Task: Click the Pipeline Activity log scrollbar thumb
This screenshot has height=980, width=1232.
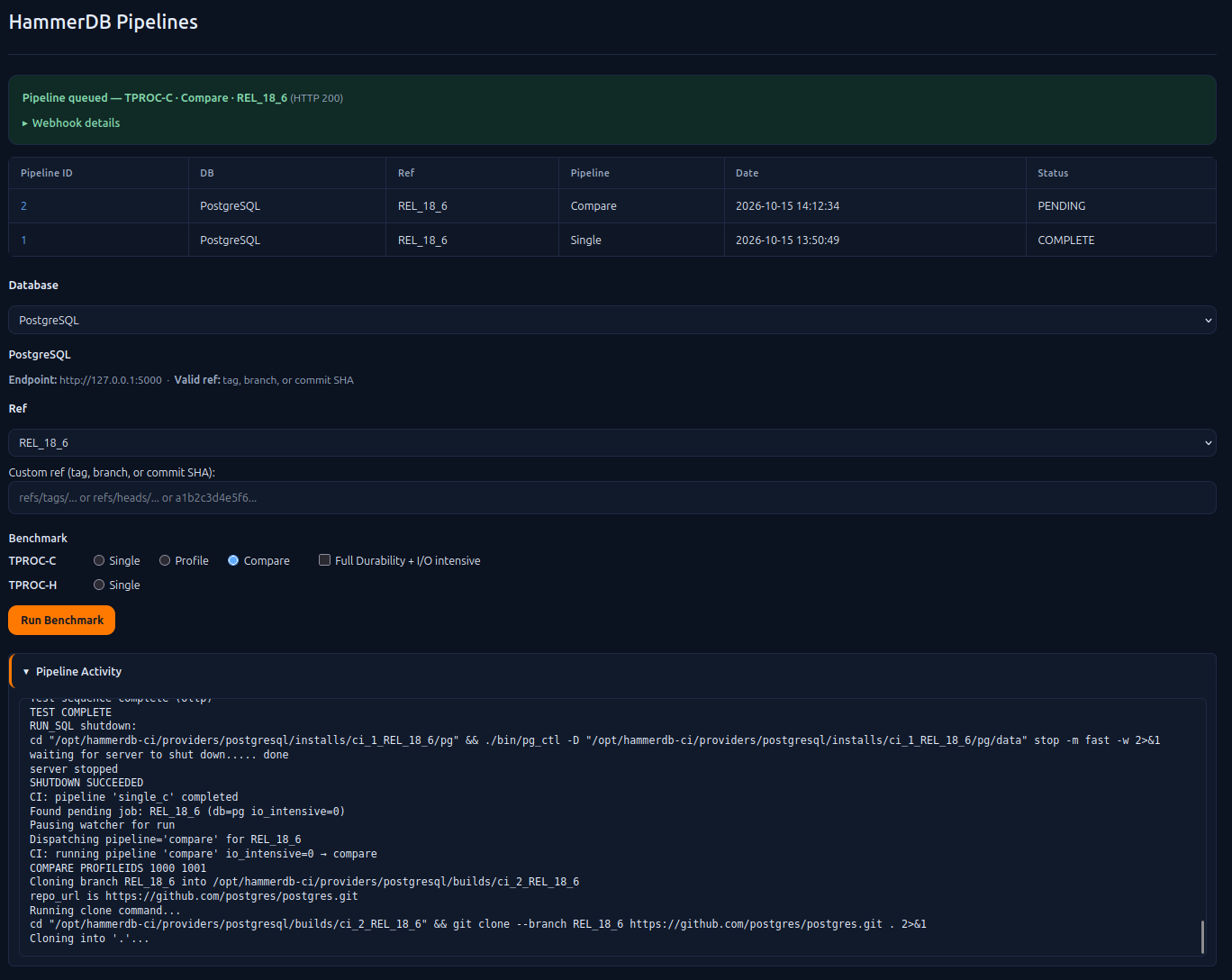Action: click(1202, 937)
